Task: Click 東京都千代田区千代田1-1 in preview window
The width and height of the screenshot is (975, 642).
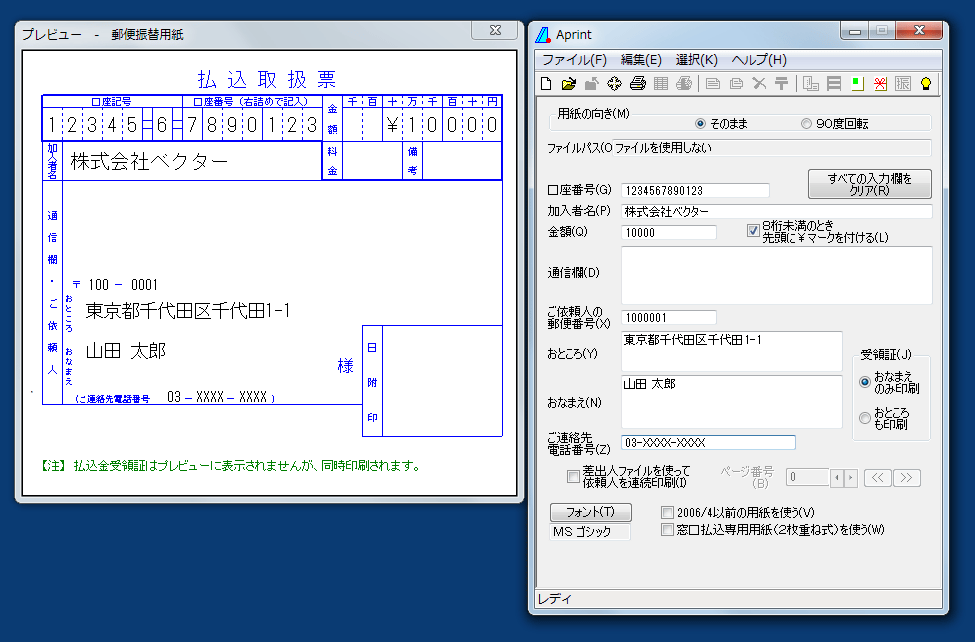Action: pyautogui.click(x=188, y=310)
